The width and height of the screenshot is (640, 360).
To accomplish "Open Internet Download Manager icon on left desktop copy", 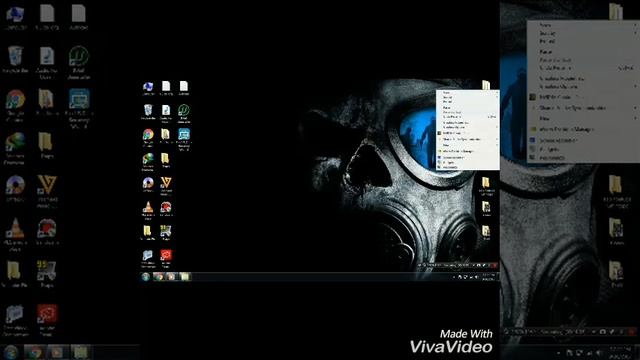I will click(15, 143).
